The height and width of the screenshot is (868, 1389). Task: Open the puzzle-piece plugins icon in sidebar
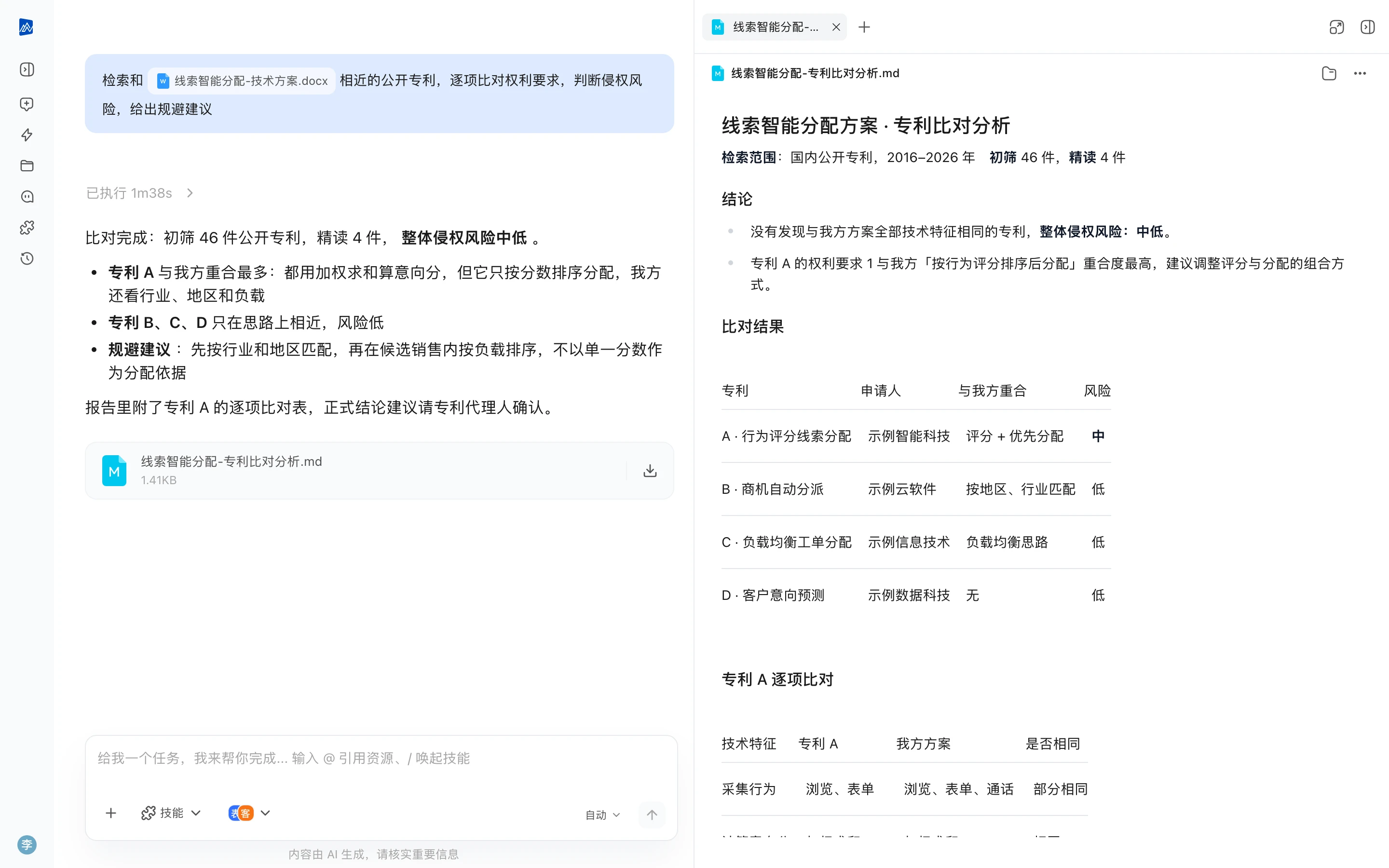[x=27, y=228]
